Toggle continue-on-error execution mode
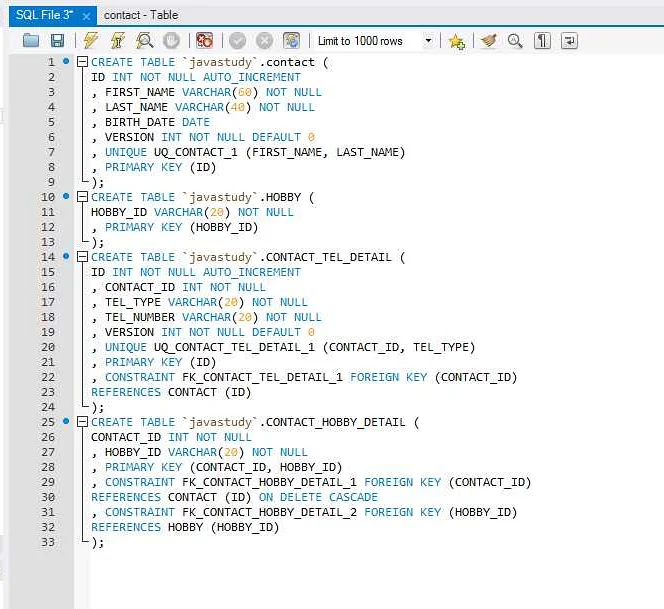The image size is (664, 609). pyautogui.click(x=205, y=41)
